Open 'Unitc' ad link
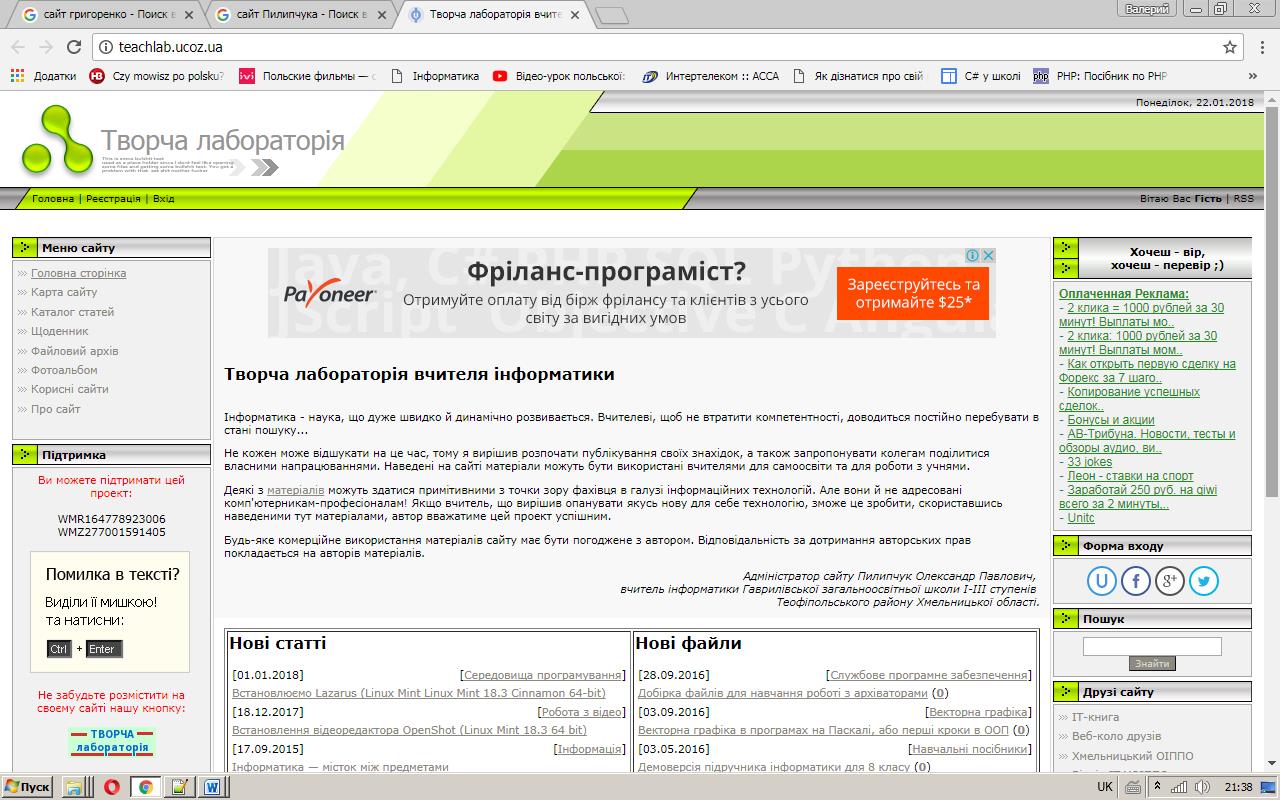1280x800 pixels. [x=1081, y=518]
